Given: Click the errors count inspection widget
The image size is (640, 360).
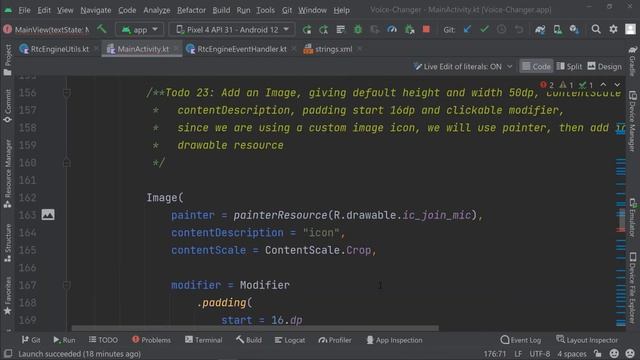Looking at the screenshot, I should [548, 85].
